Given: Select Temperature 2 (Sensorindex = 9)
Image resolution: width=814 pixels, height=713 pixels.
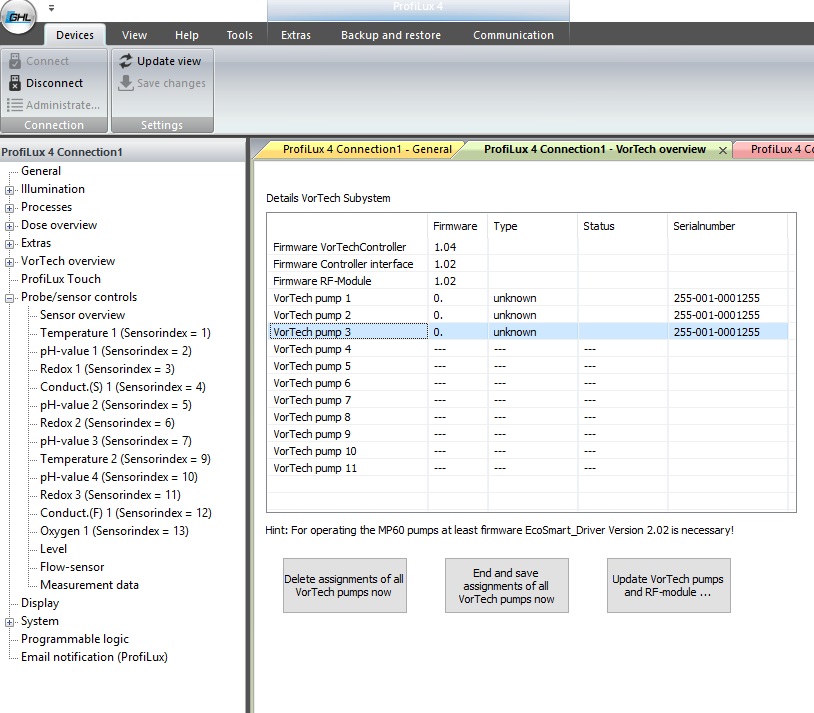Looking at the screenshot, I should pyautogui.click(x=125, y=459).
